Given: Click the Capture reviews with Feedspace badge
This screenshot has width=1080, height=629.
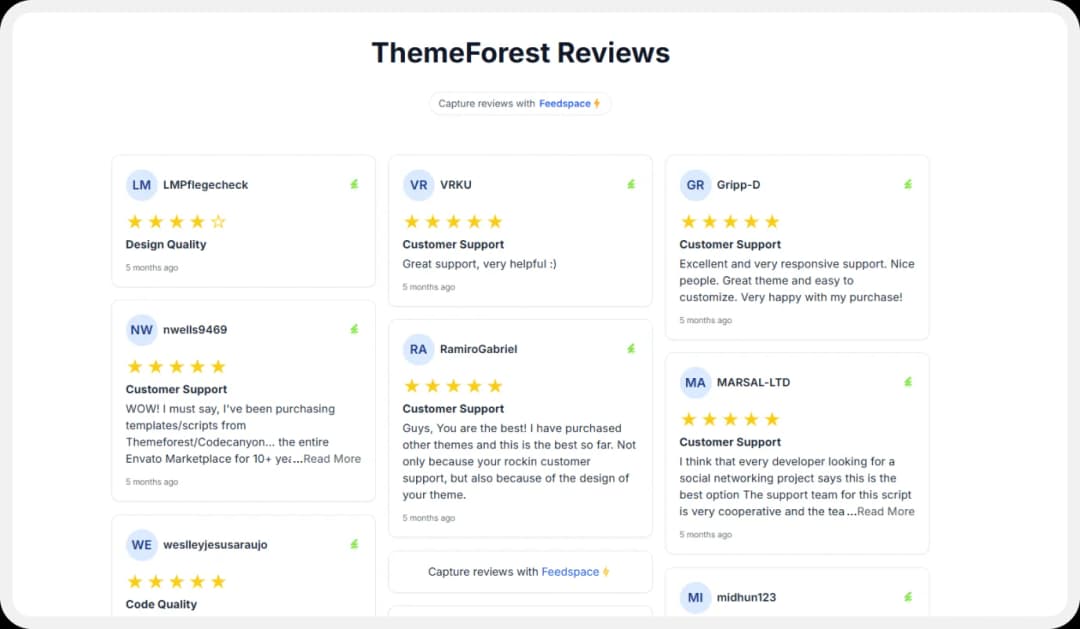Looking at the screenshot, I should point(520,103).
